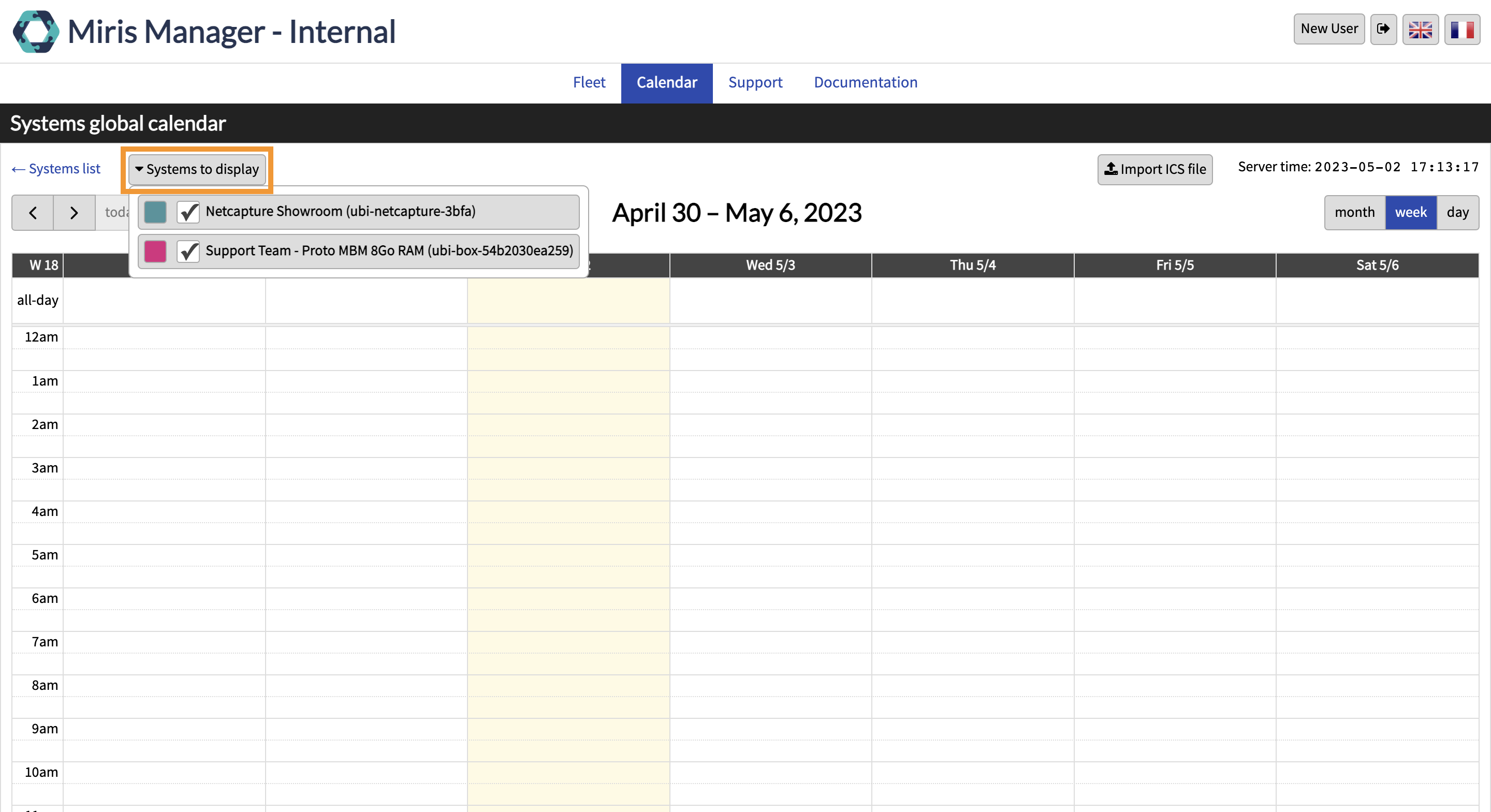Switch to day view
The height and width of the screenshot is (812, 1491).
[x=1457, y=213]
